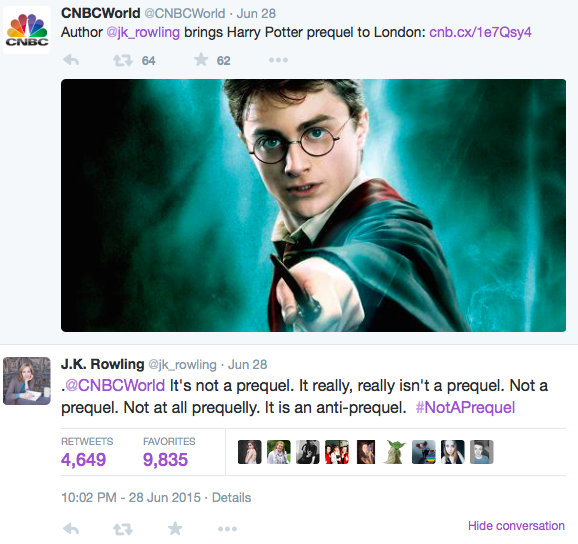Open more options on the CNBCWorld tweet
This screenshot has height=544, width=578.
pos(278,60)
